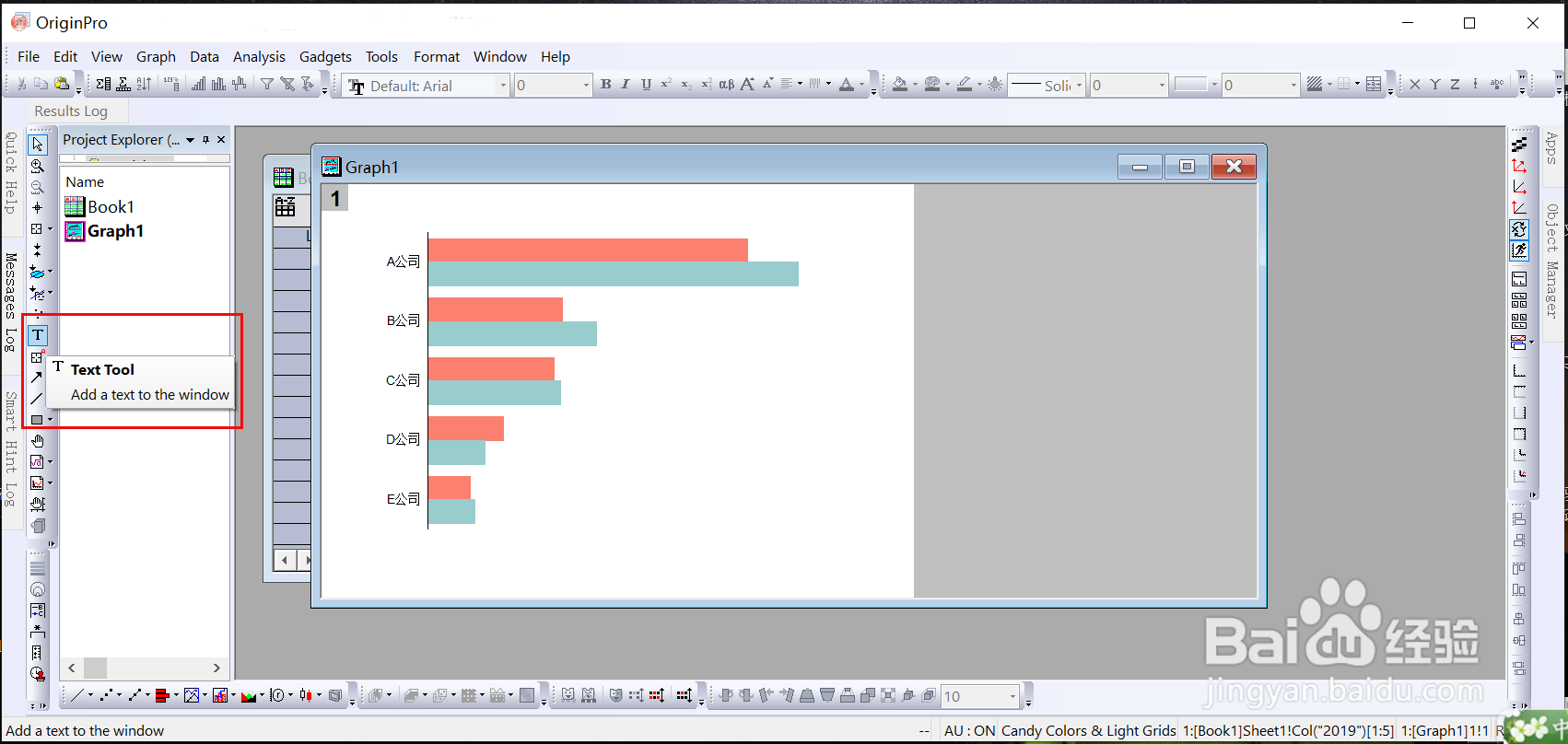Image resolution: width=1568 pixels, height=744 pixels.
Task: Click the Increase font size icon
Action: 747,85
